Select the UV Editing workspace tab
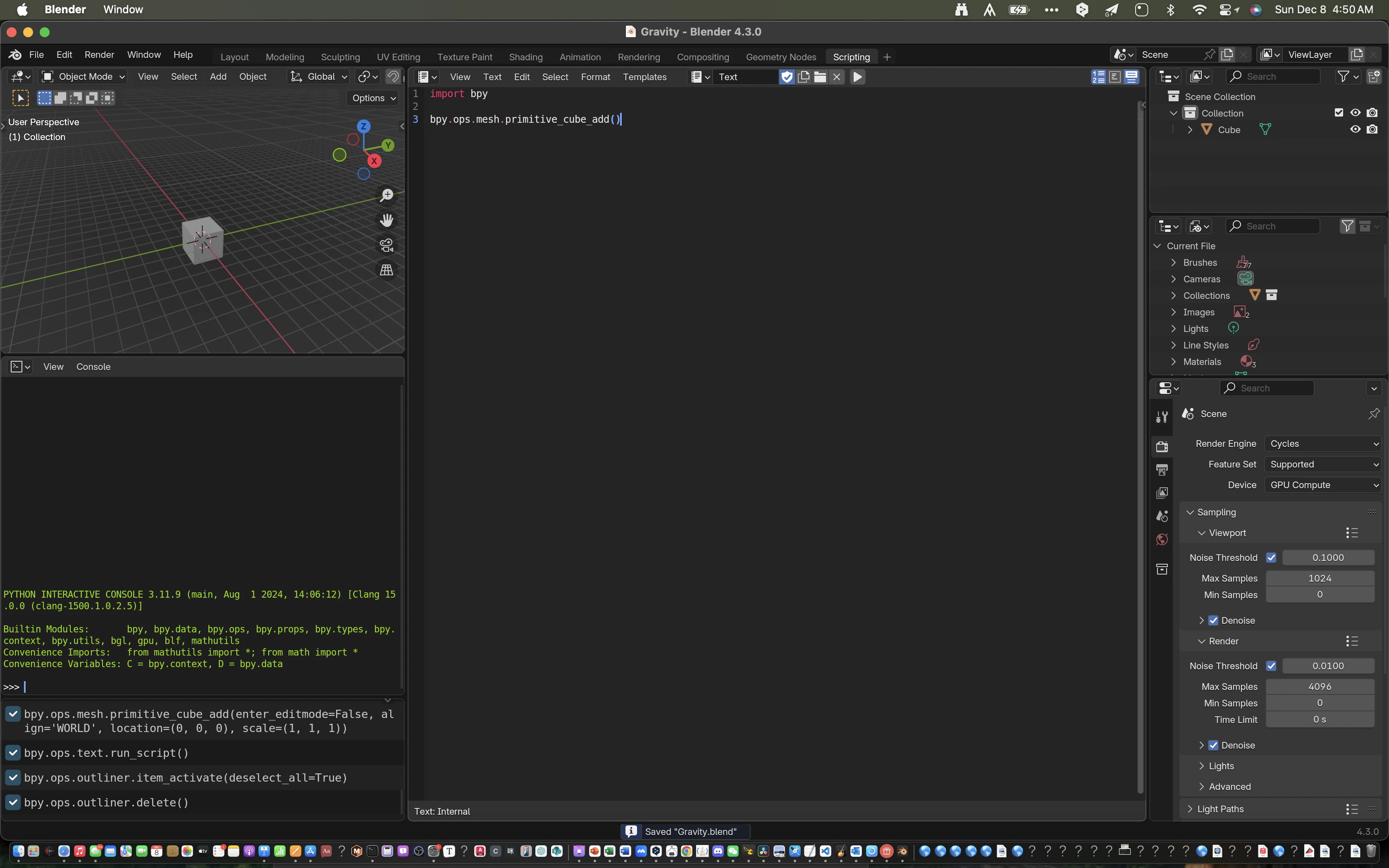The image size is (1389, 868). coord(398,56)
